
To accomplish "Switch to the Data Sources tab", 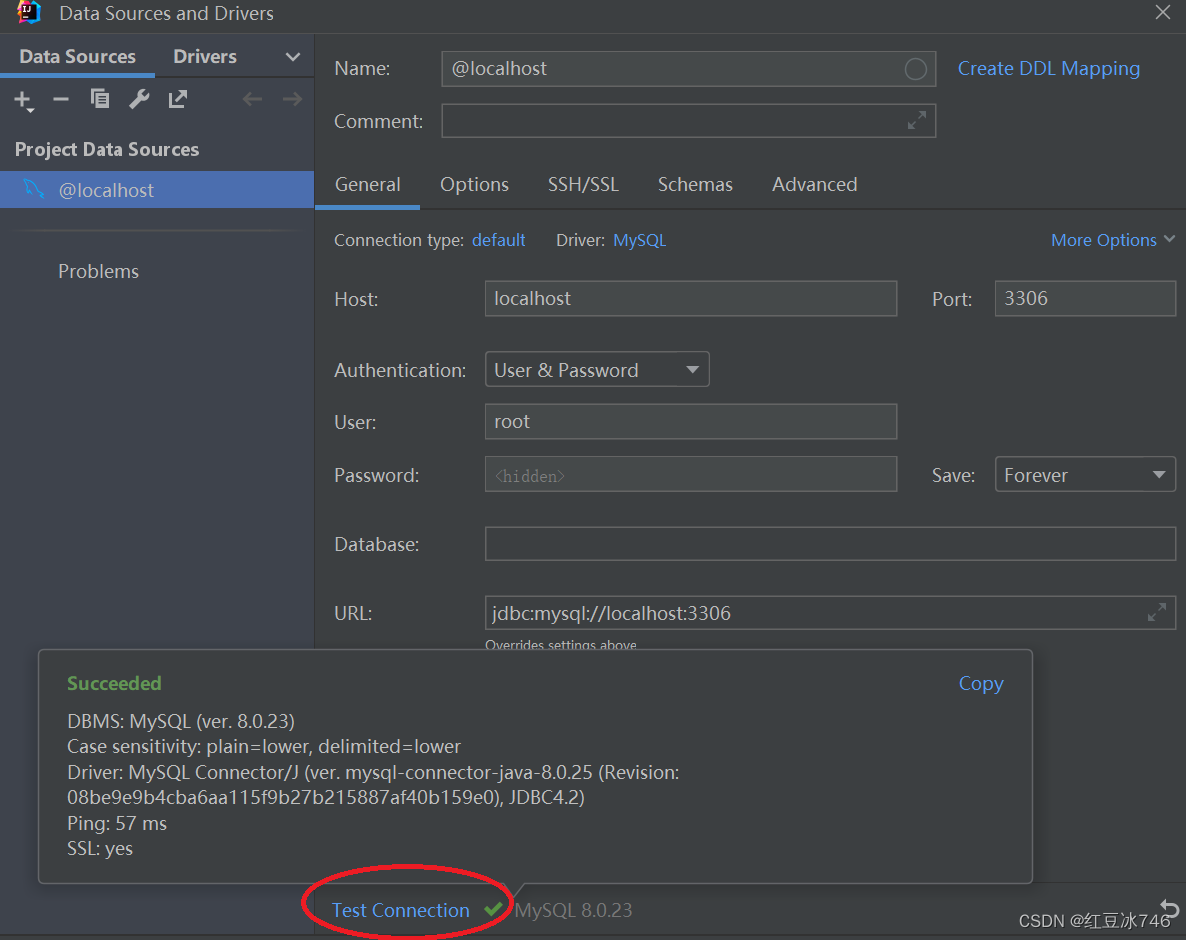I will [77, 57].
